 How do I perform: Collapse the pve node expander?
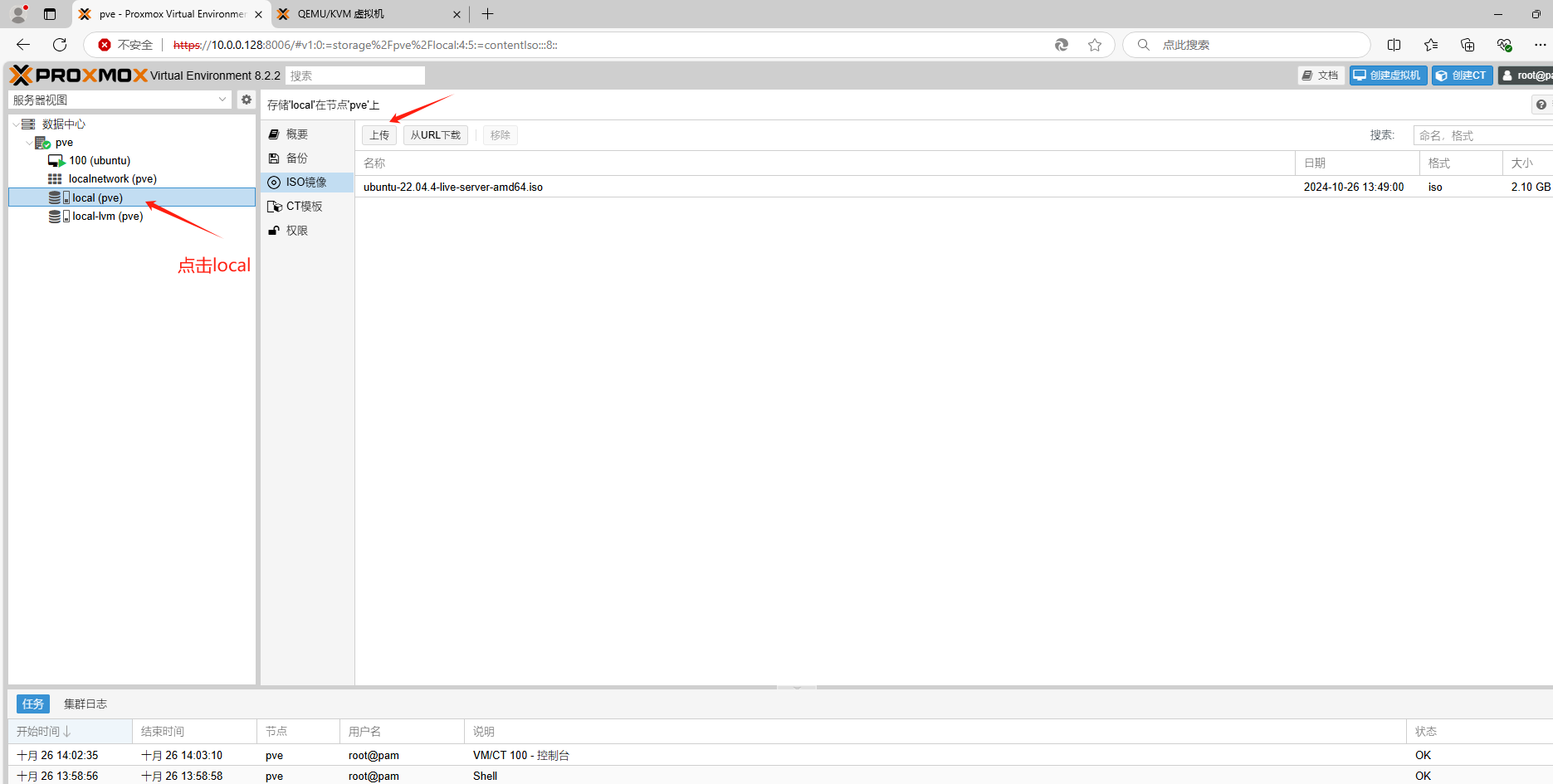29,143
